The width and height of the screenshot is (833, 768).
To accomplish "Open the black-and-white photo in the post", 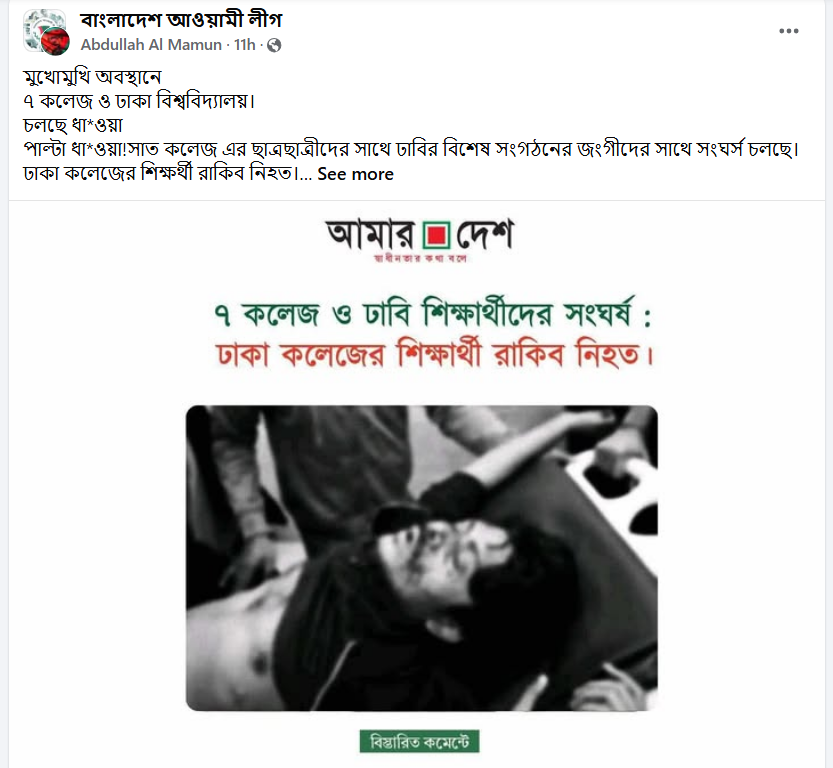I will point(422,558).
